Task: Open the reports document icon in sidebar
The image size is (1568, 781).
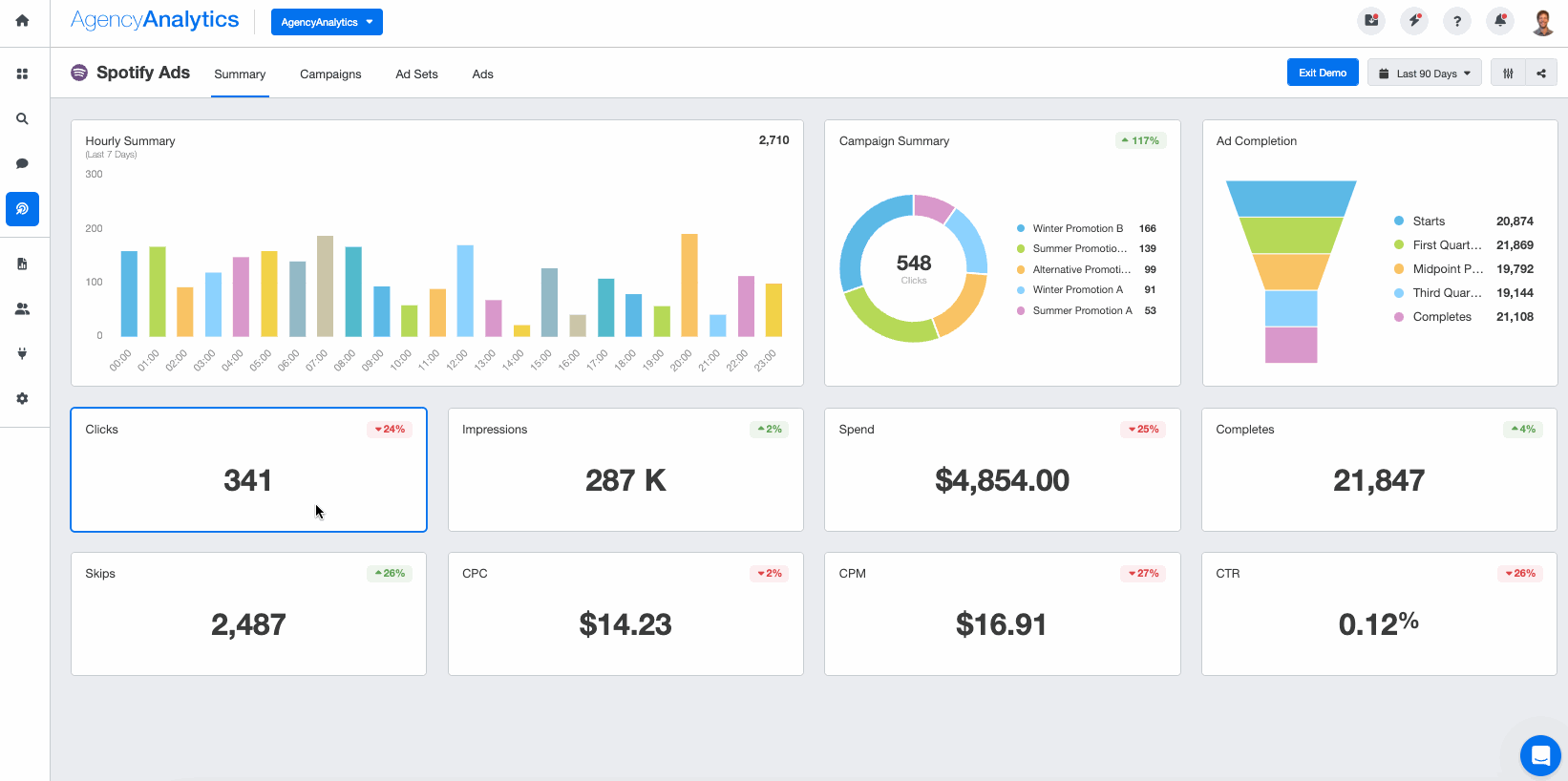Action: point(22,264)
